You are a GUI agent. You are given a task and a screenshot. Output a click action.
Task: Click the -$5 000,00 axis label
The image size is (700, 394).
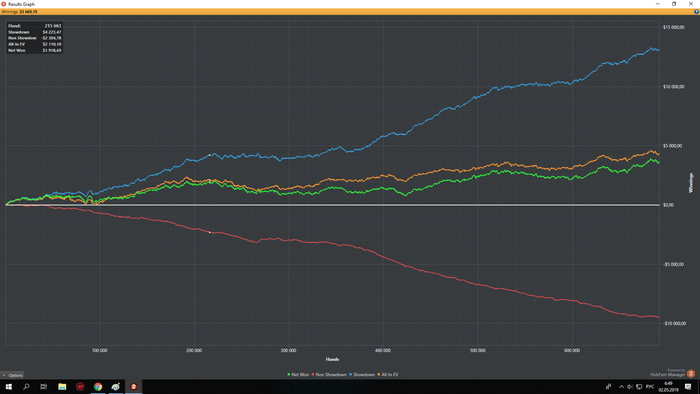673,264
